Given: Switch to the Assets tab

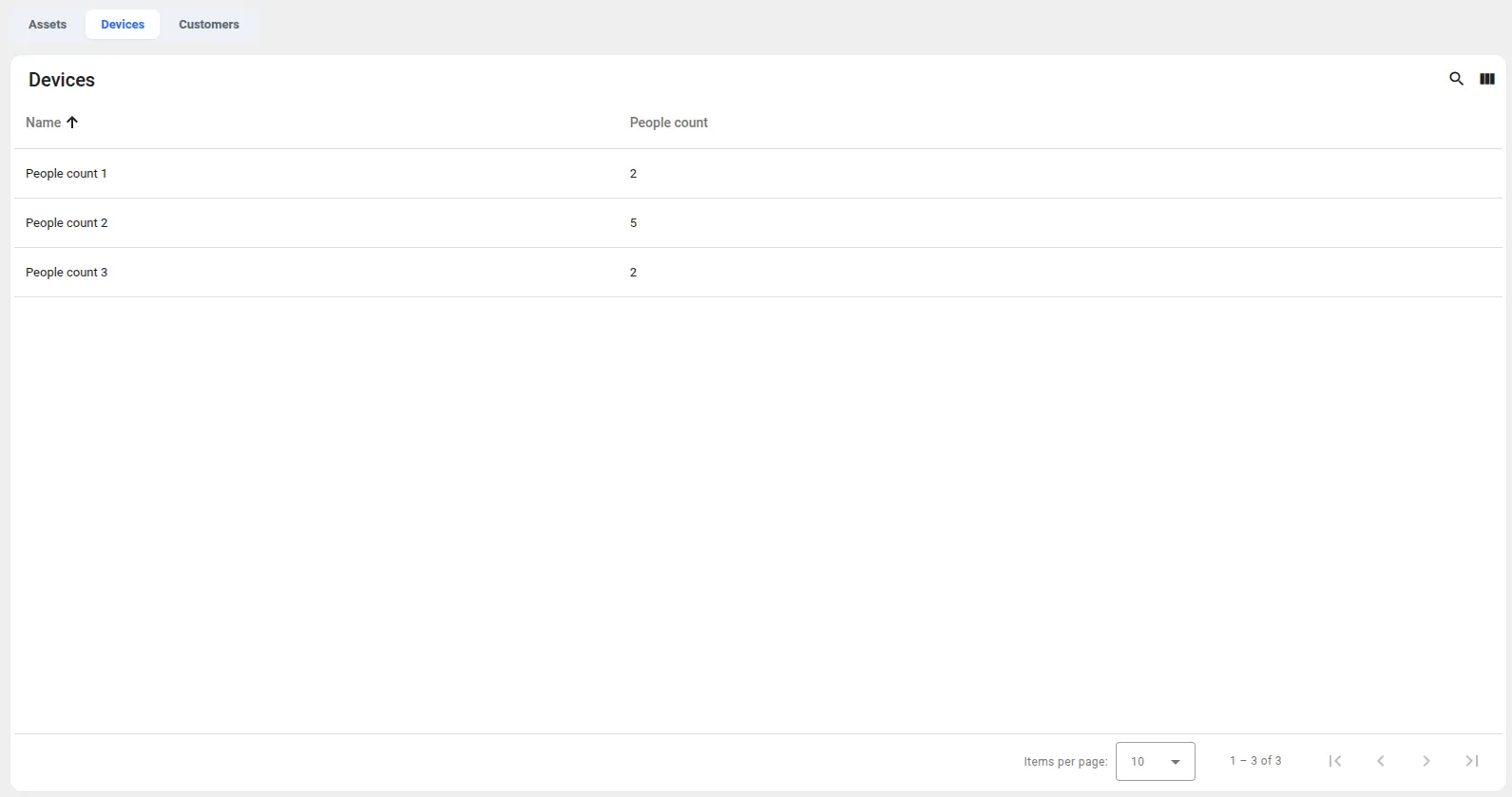Looking at the screenshot, I should (48, 25).
